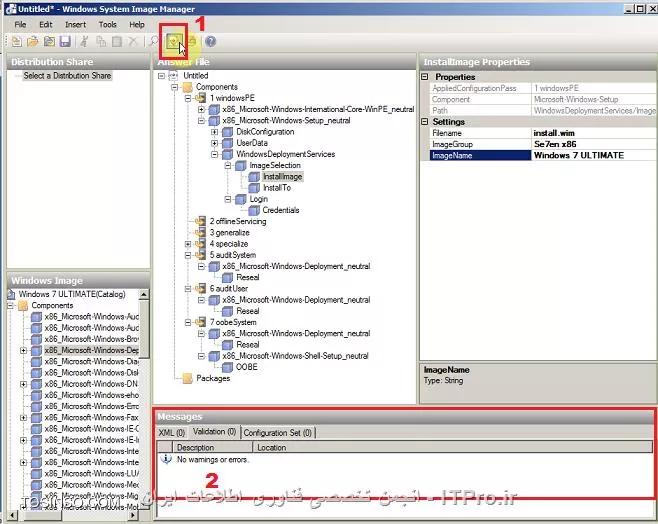The width and height of the screenshot is (658, 524).
Task: Select Reseal under 5 auditSystem
Action: [x=248, y=277]
